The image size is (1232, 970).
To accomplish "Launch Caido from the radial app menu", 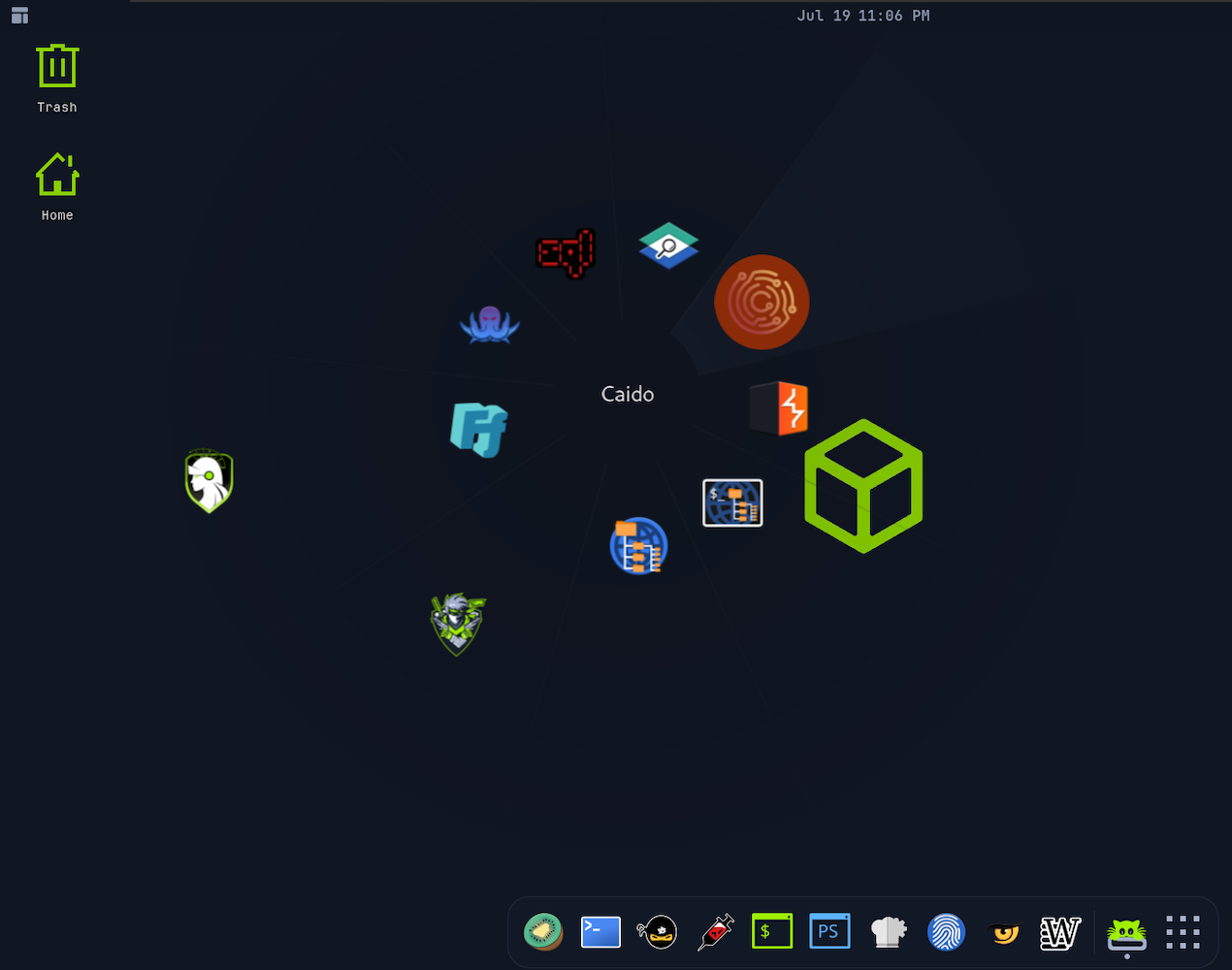I will coord(762,302).
